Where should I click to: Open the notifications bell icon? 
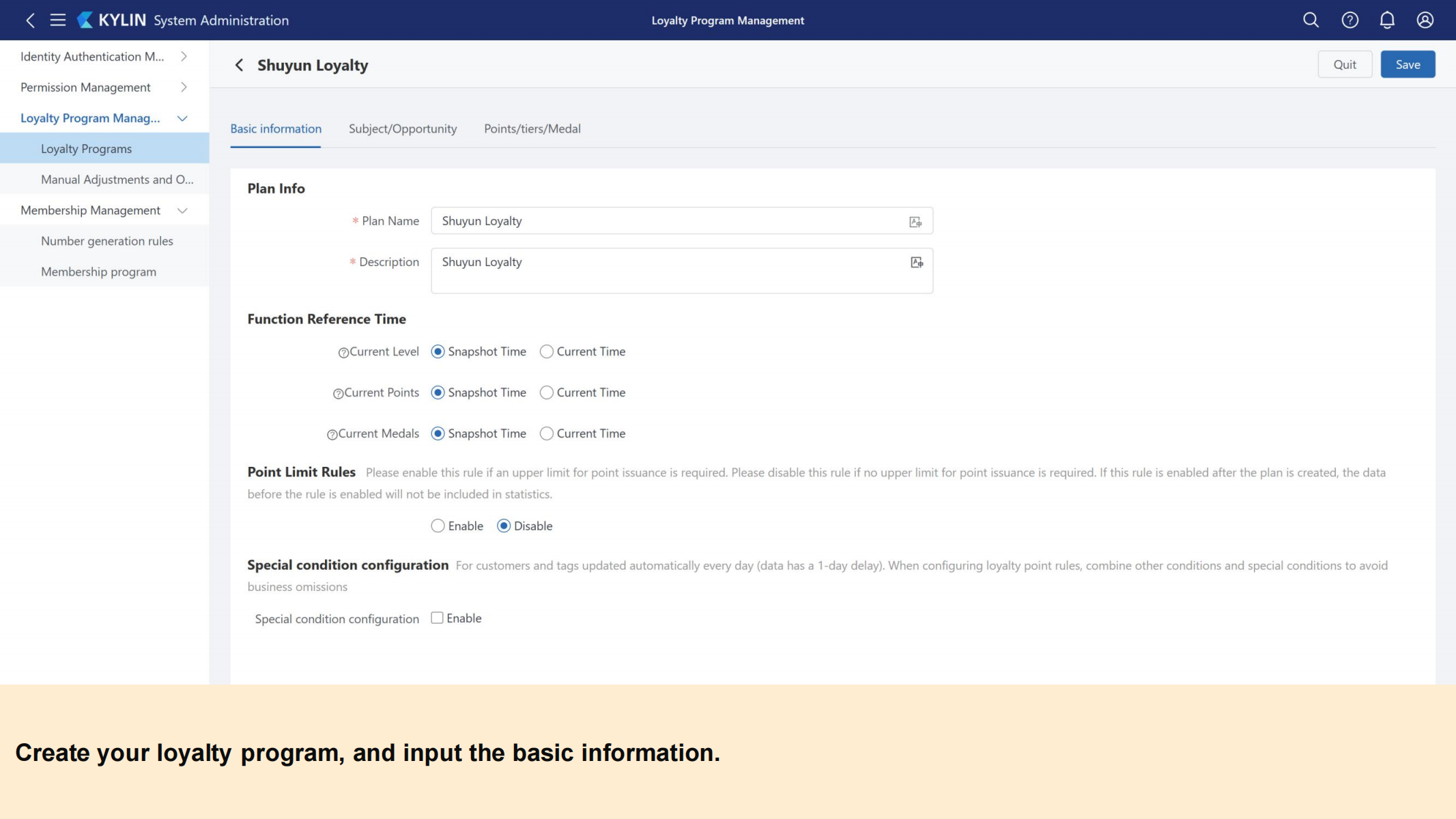point(1387,20)
